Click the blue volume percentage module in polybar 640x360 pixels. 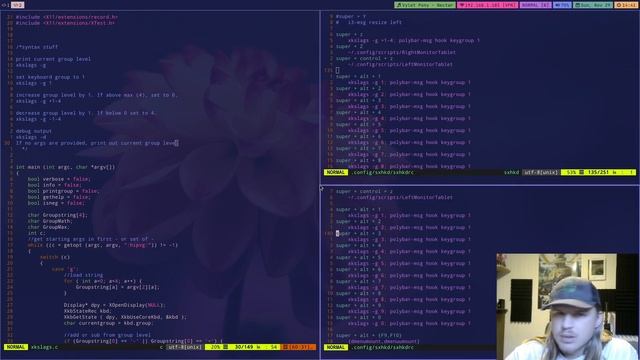[x=562, y=5]
